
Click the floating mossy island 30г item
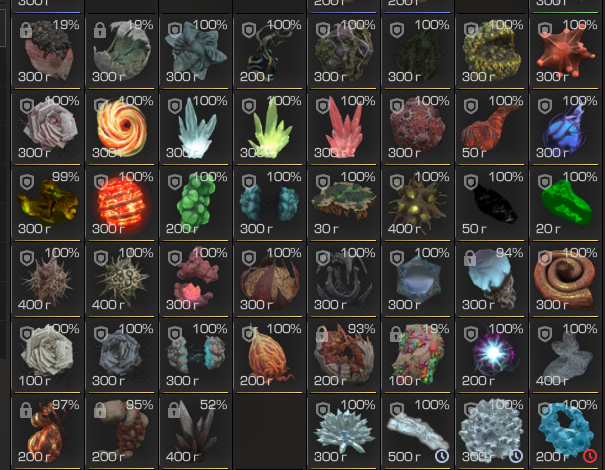344,203
